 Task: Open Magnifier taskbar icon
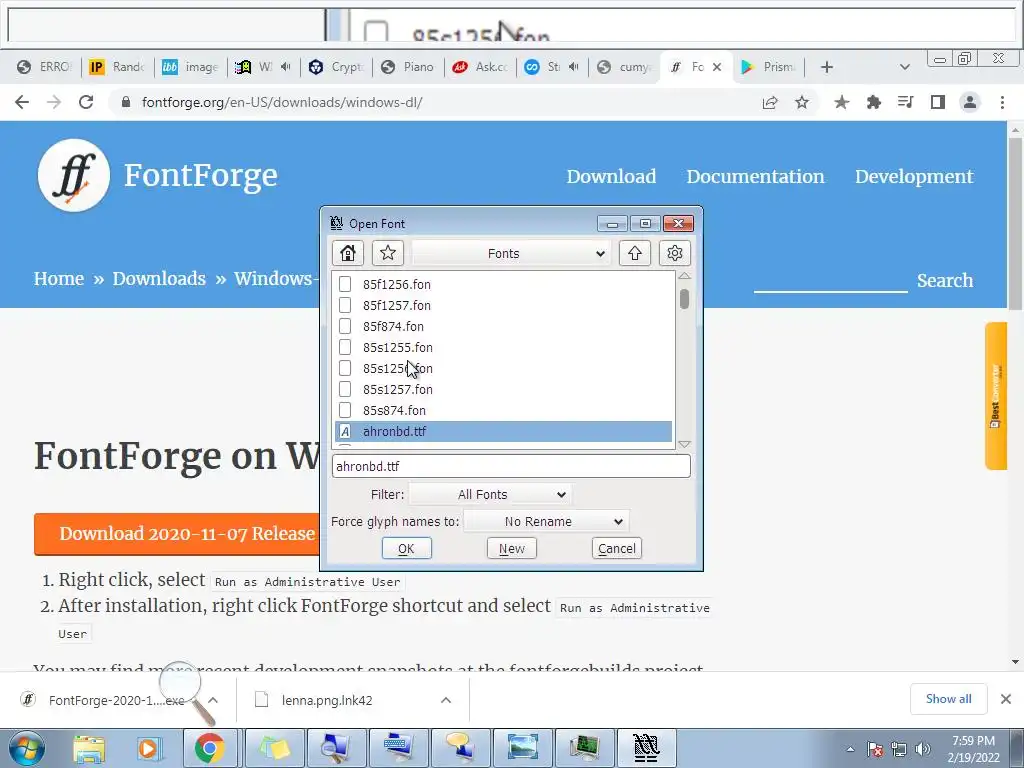336,748
